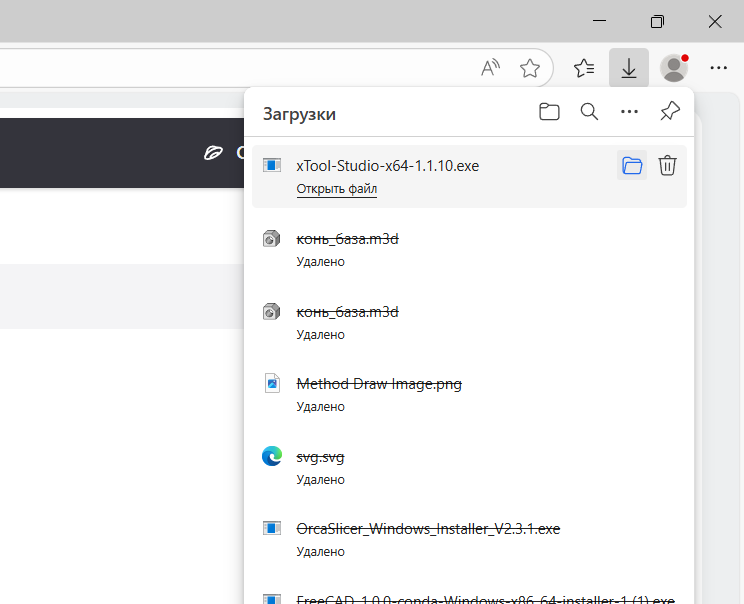This screenshot has height=604, width=744.
Task: Select xTool-Studio-x64-1.1.10.exe file name
Action: click(x=388, y=166)
